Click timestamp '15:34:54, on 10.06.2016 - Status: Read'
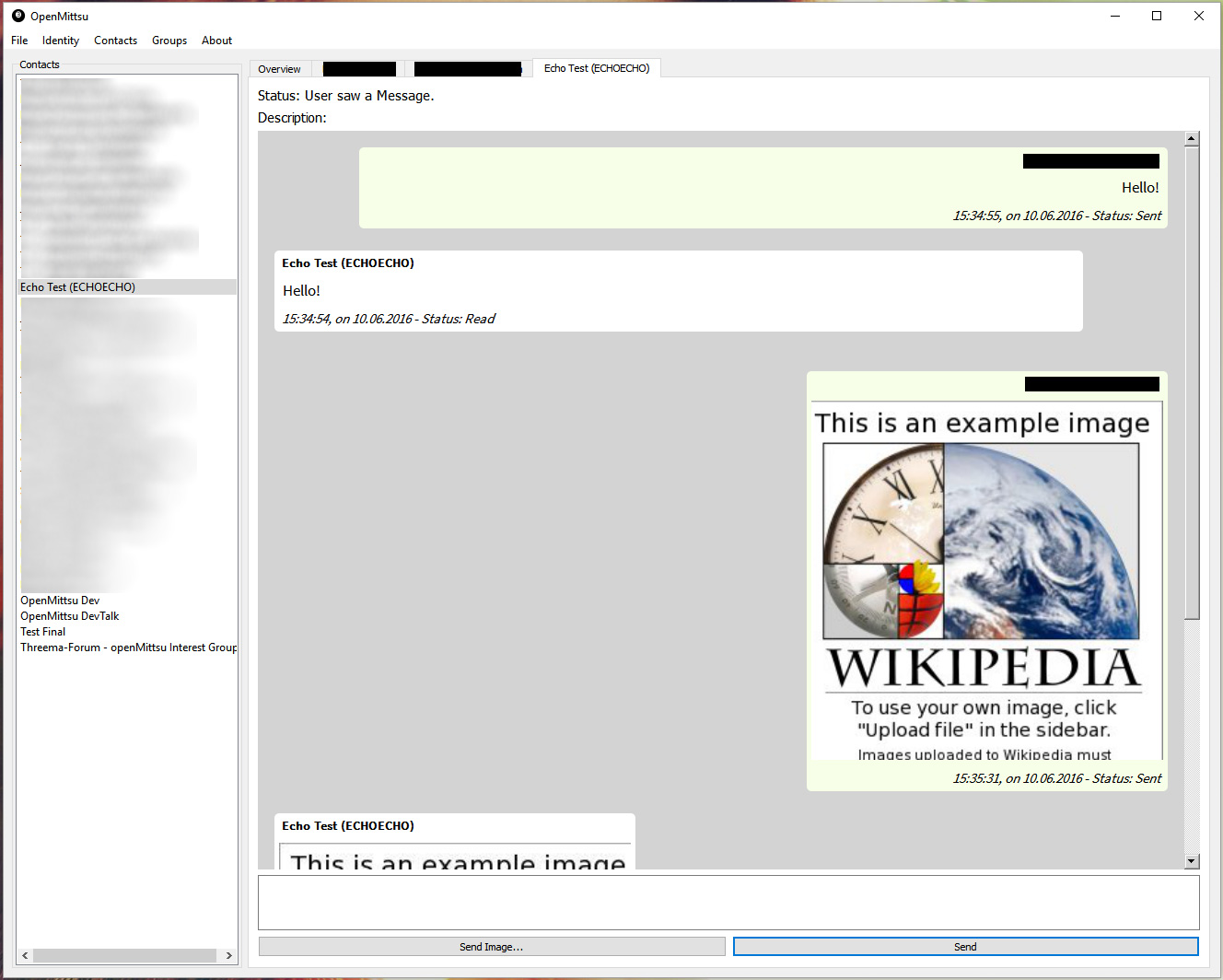Image resolution: width=1223 pixels, height=980 pixels. click(x=389, y=319)
